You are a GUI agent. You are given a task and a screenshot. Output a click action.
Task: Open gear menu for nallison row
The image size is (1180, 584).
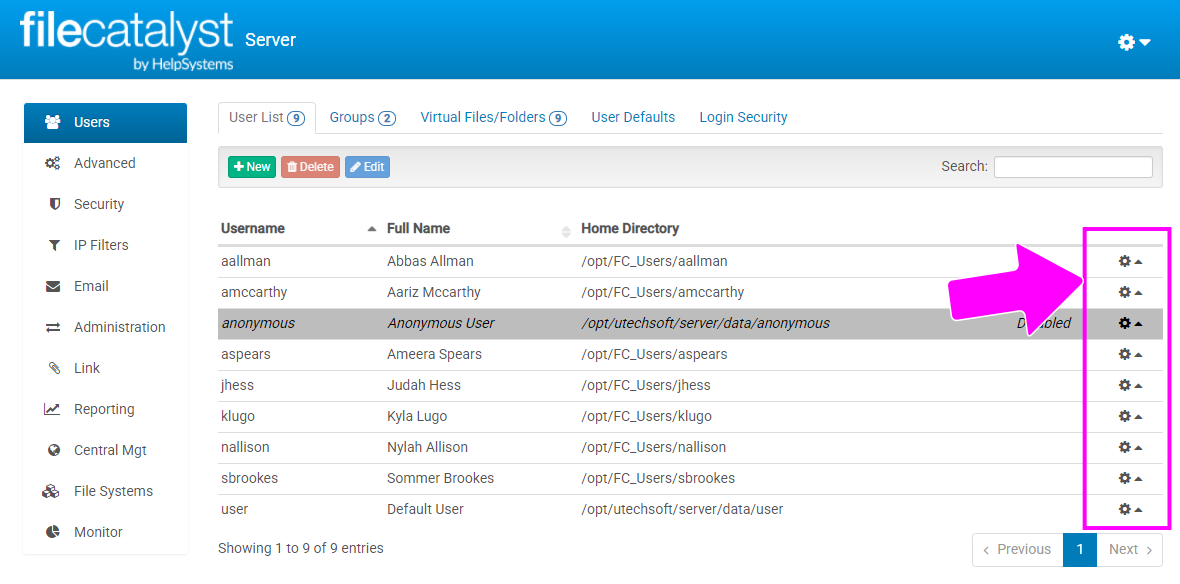tap(1130, 447)
